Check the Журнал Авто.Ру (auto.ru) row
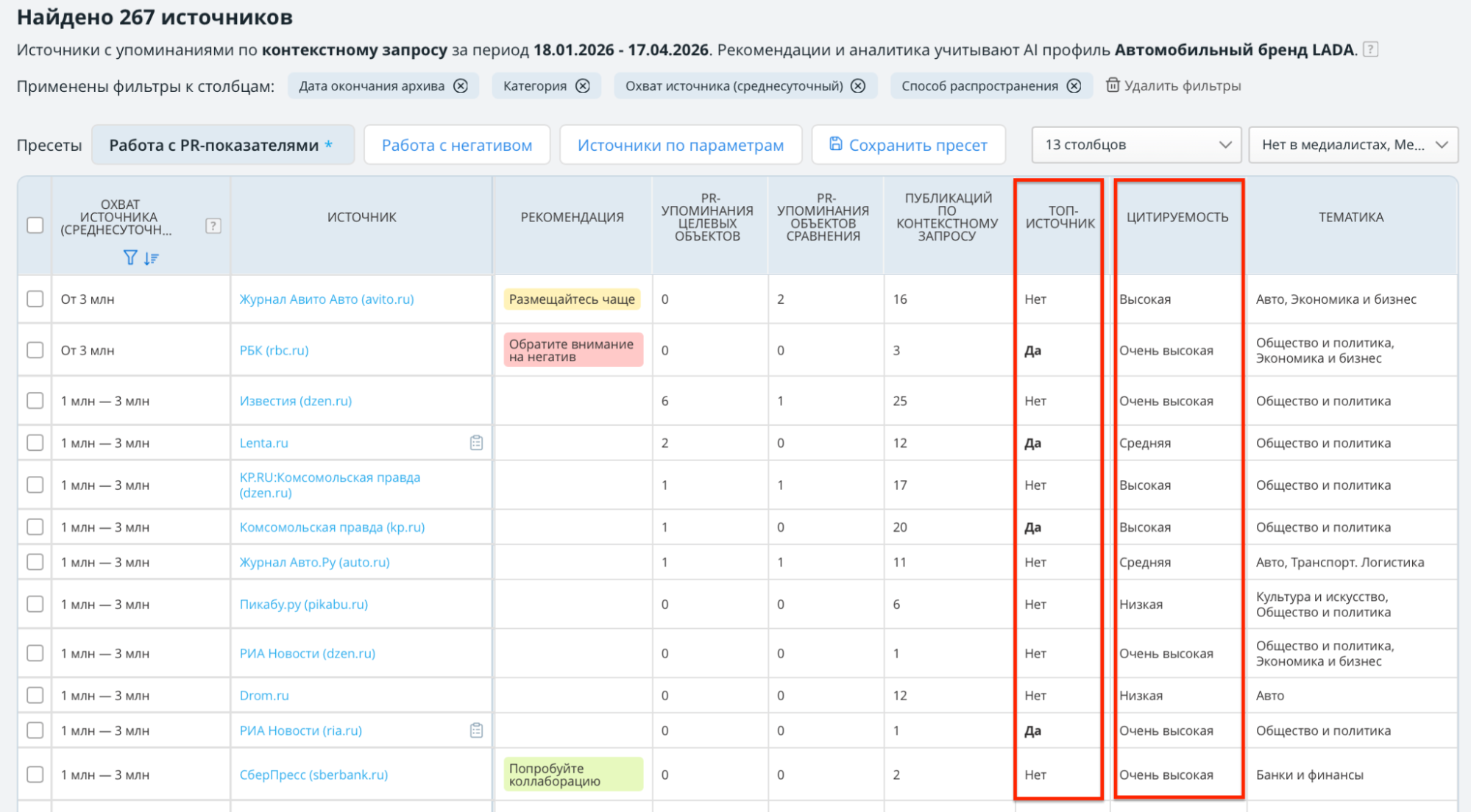Image resolution: width=1471 pixels, height=812 pixels. pyautogui.click(x=35, y=562)
